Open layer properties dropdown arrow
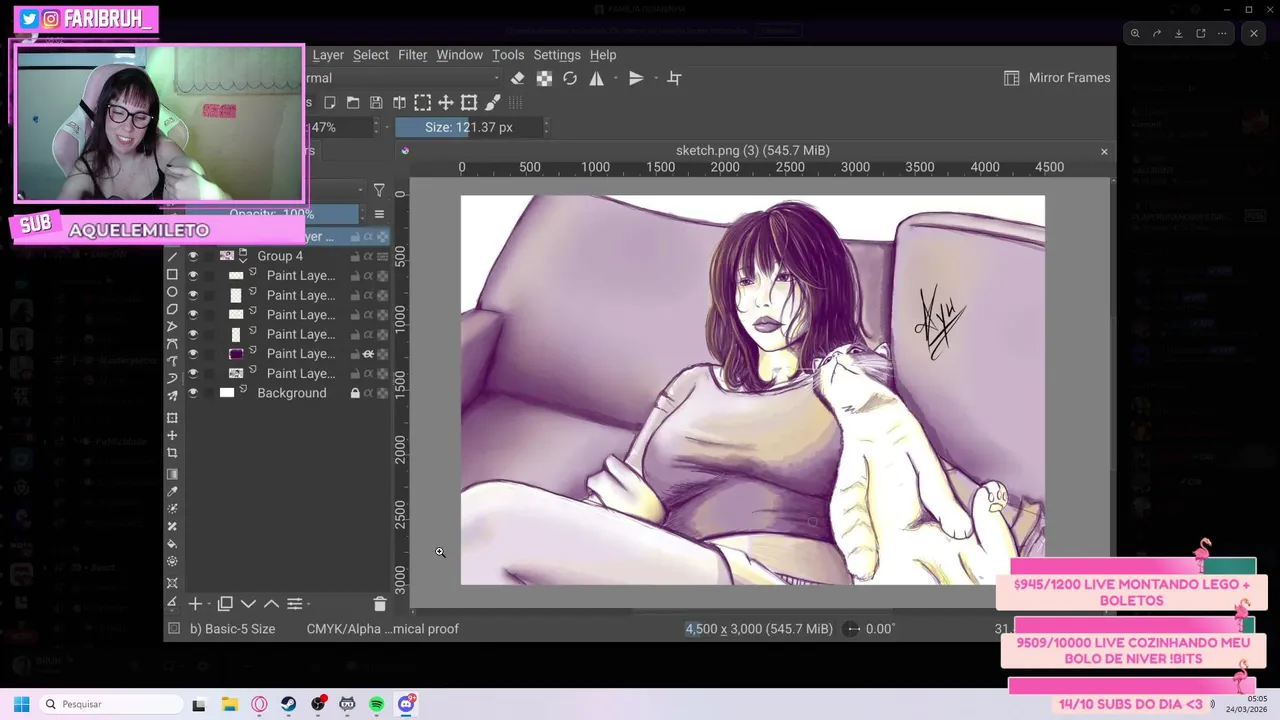 pyautogui.click(x=308, y=604)
